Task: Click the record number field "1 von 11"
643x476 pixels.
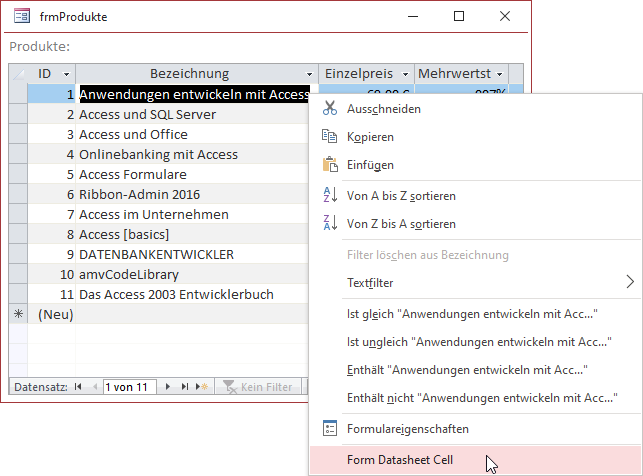Action: (x=129, y=387)
